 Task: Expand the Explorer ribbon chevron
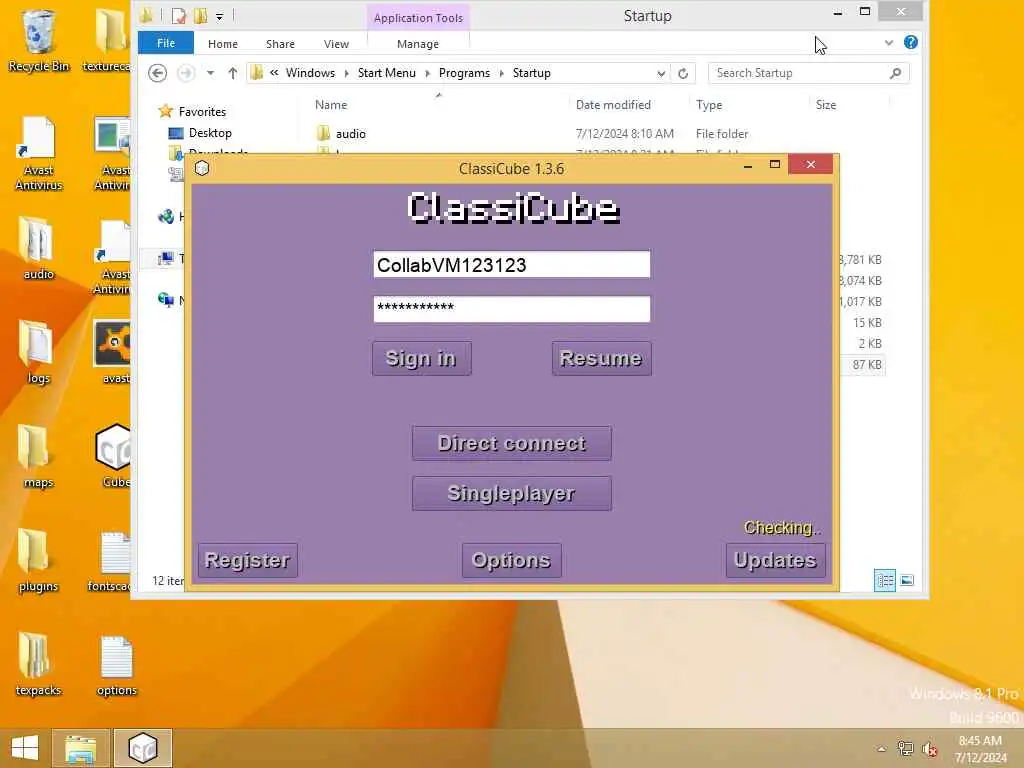pos(889,42)
